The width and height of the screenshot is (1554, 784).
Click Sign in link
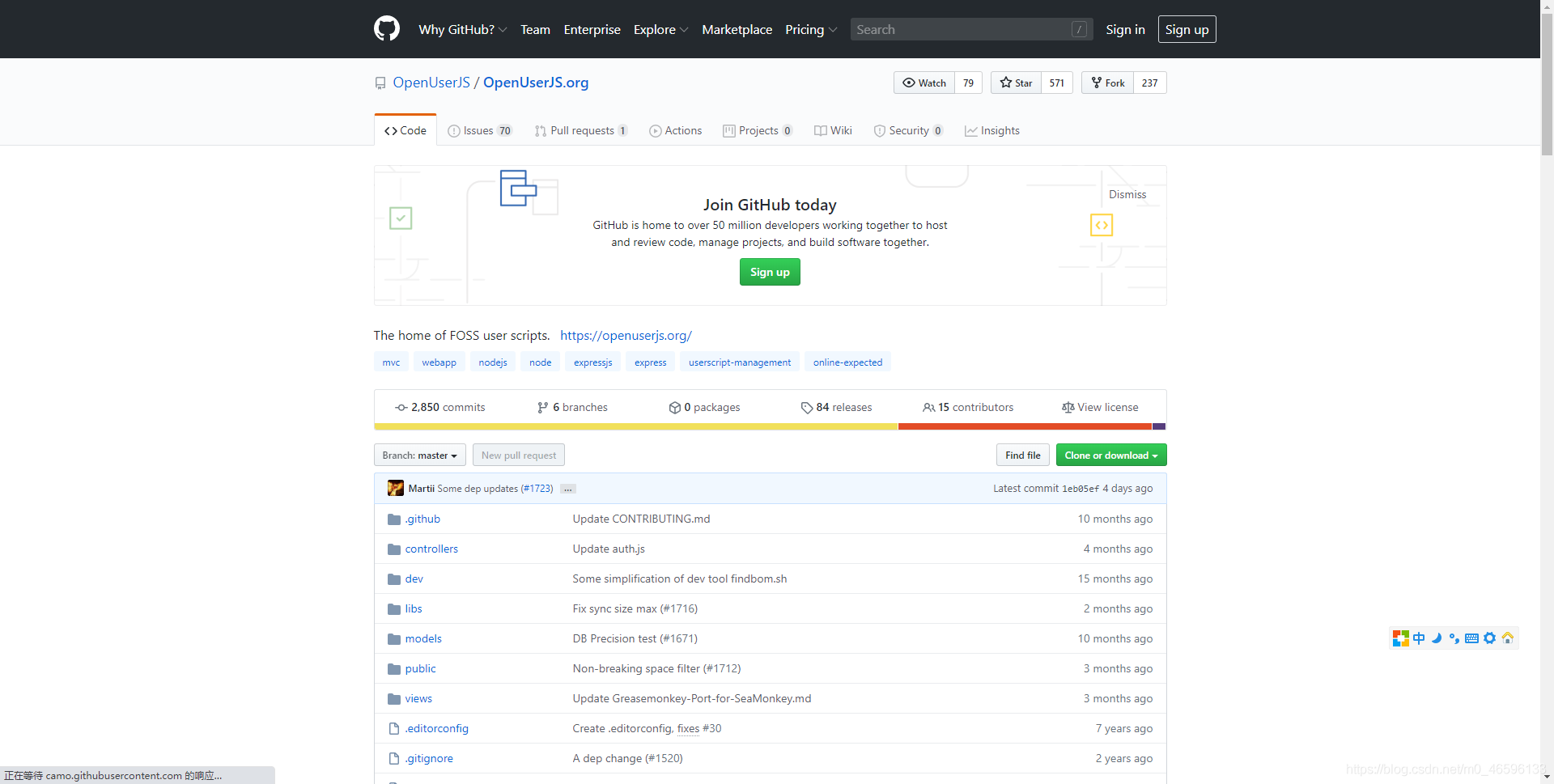click(1125, 29)
